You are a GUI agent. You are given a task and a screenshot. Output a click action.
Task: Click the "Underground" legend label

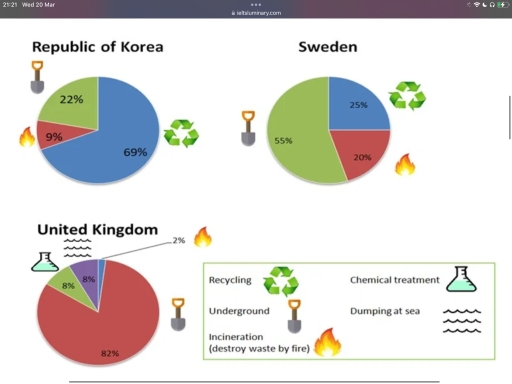coord(239,311)
